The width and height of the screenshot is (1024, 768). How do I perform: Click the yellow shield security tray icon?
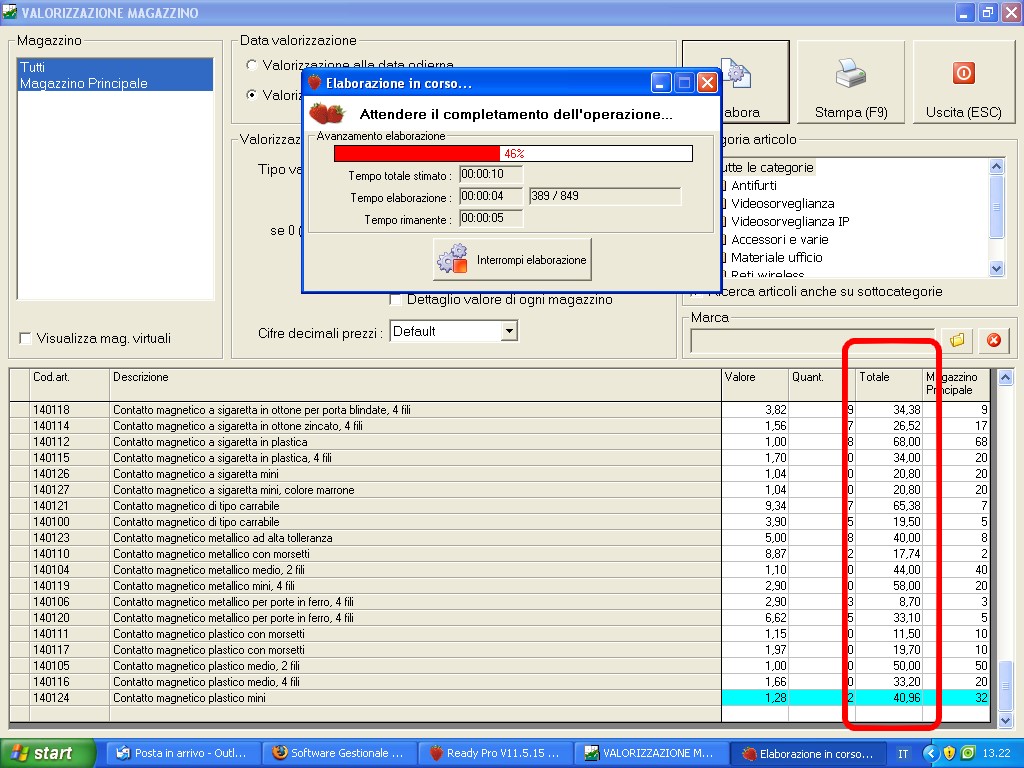(950, 753)
